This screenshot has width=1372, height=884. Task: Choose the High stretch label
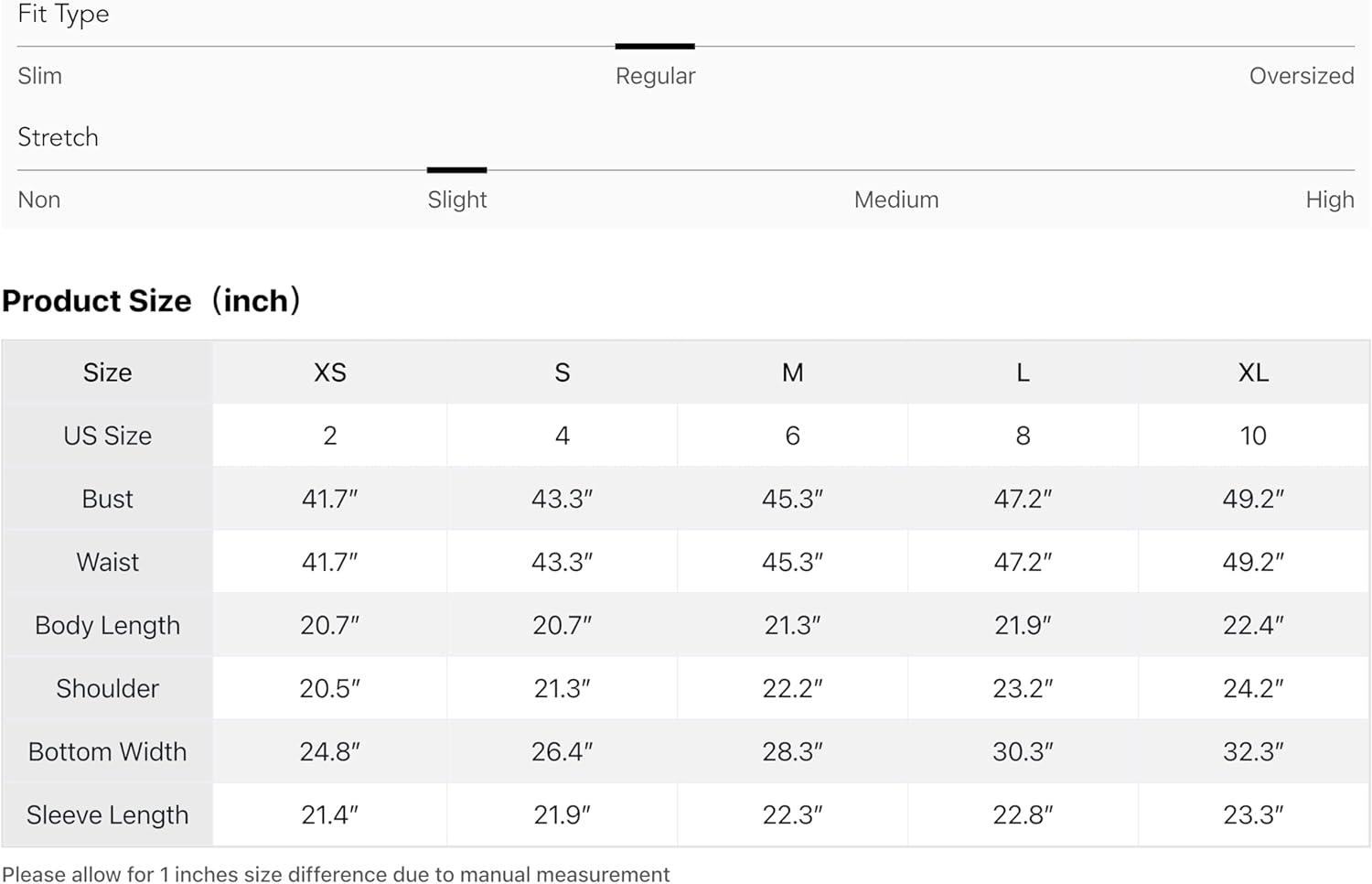click(x=1329, y=199)
